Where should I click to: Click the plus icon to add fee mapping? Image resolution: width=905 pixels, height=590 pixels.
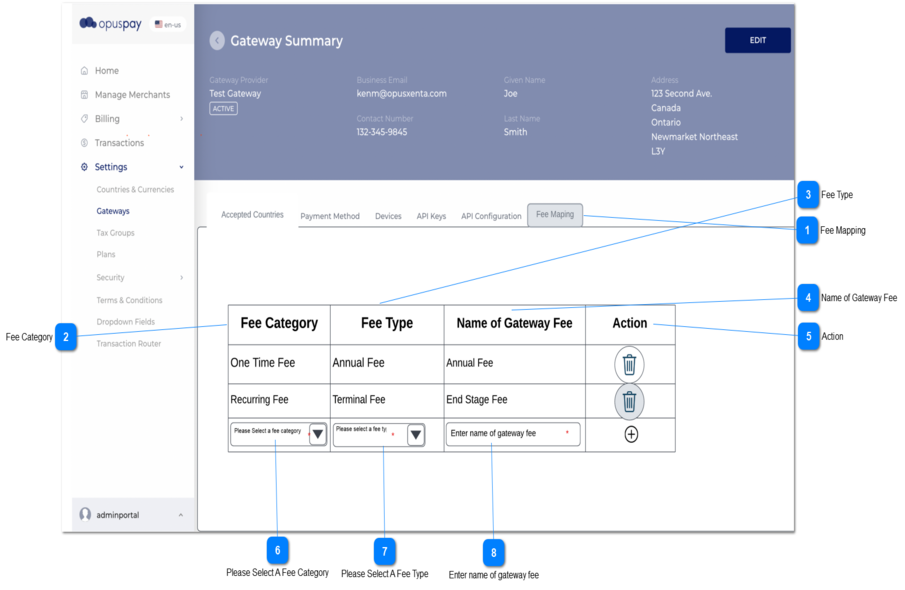pos(629,434)
